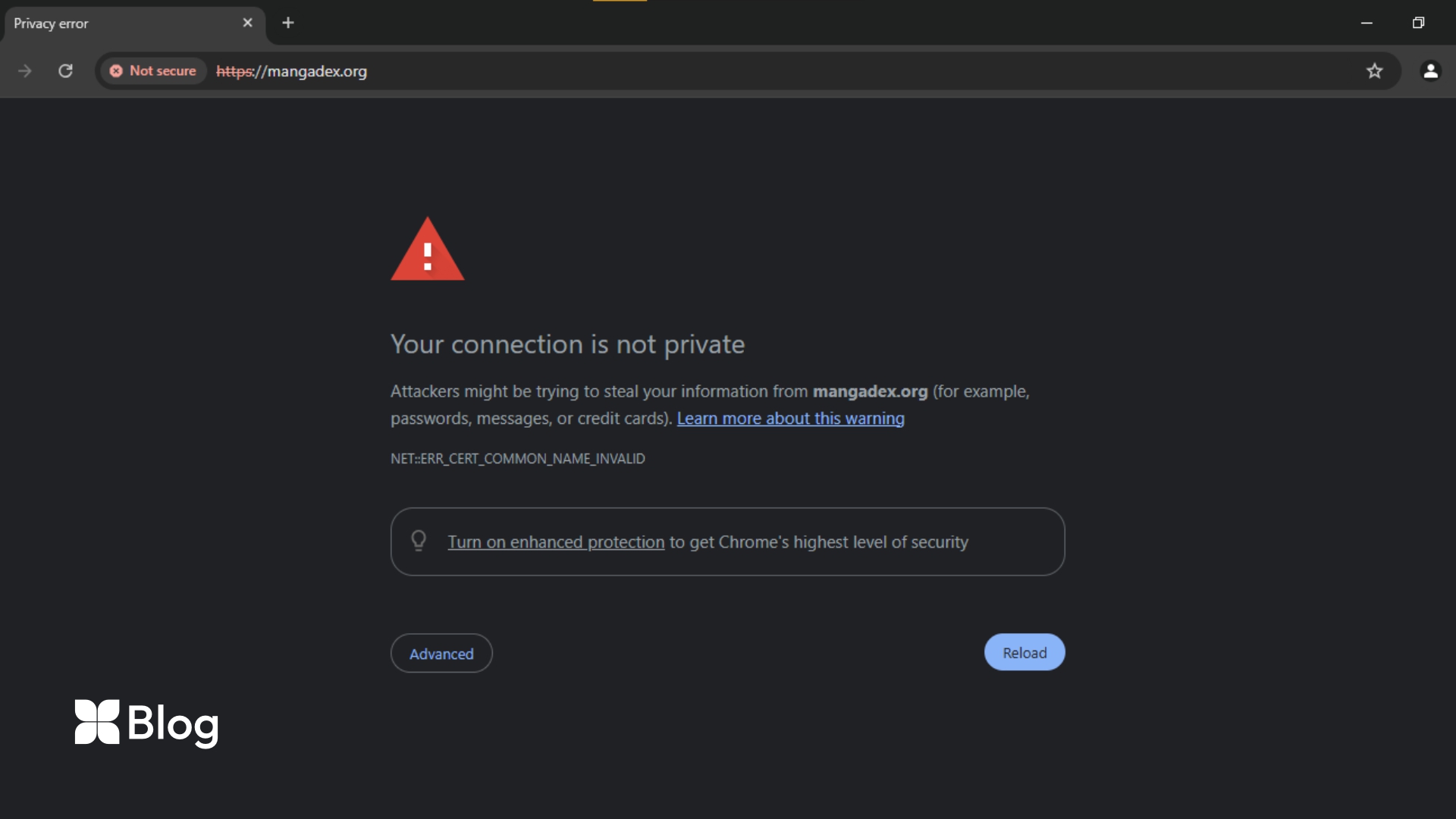Open the profile avatar icon
Viewport: 1456px width, 819px height.
(1430, 71)
